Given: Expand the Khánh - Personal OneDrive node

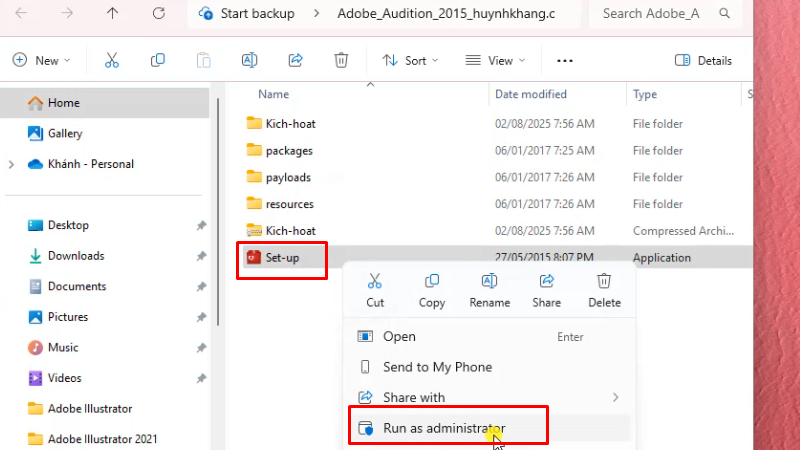Looking at the screenshot, I should tap(11, 164).
